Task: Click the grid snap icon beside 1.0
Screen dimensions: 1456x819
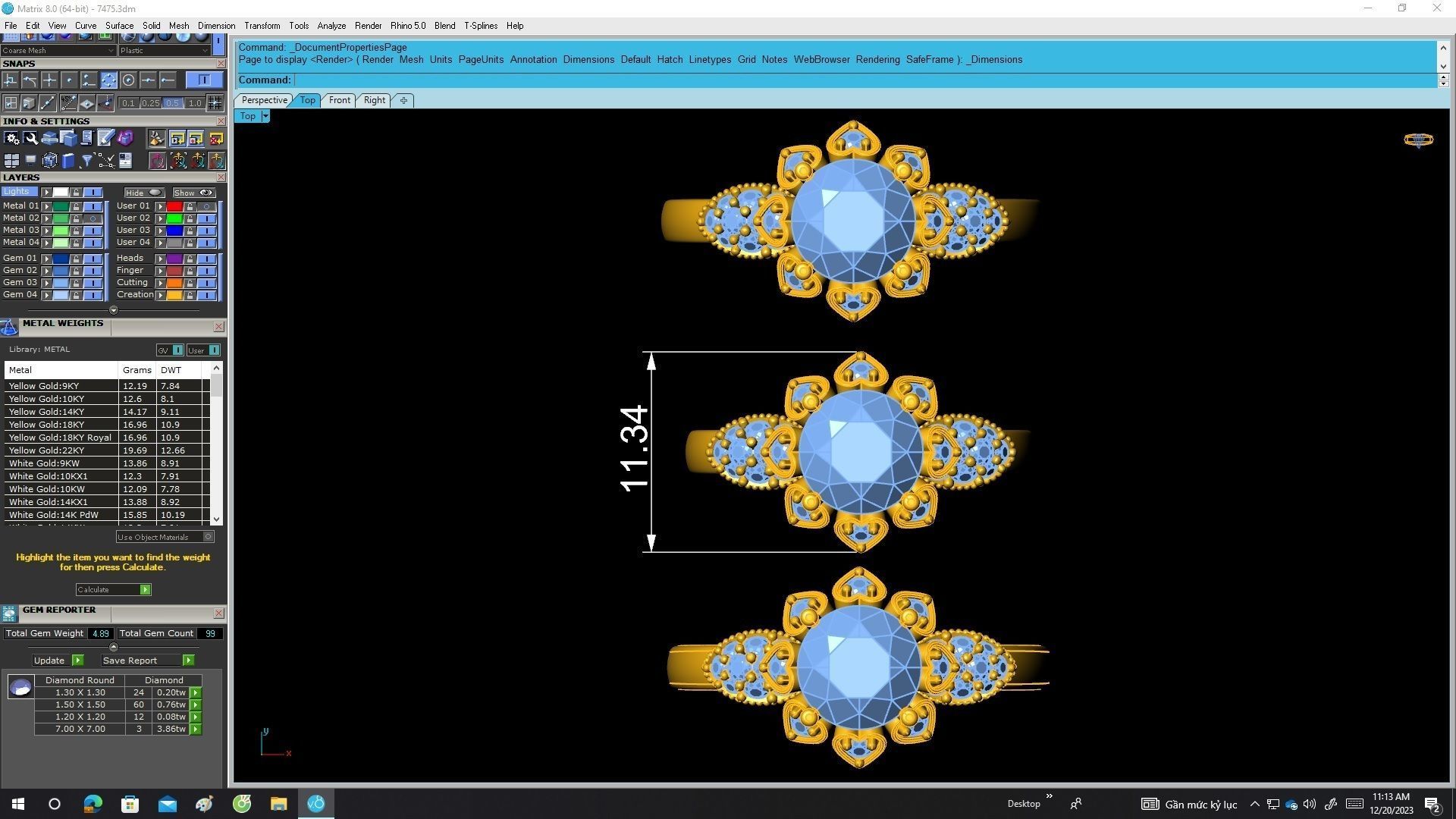Action: coord(215,102)
